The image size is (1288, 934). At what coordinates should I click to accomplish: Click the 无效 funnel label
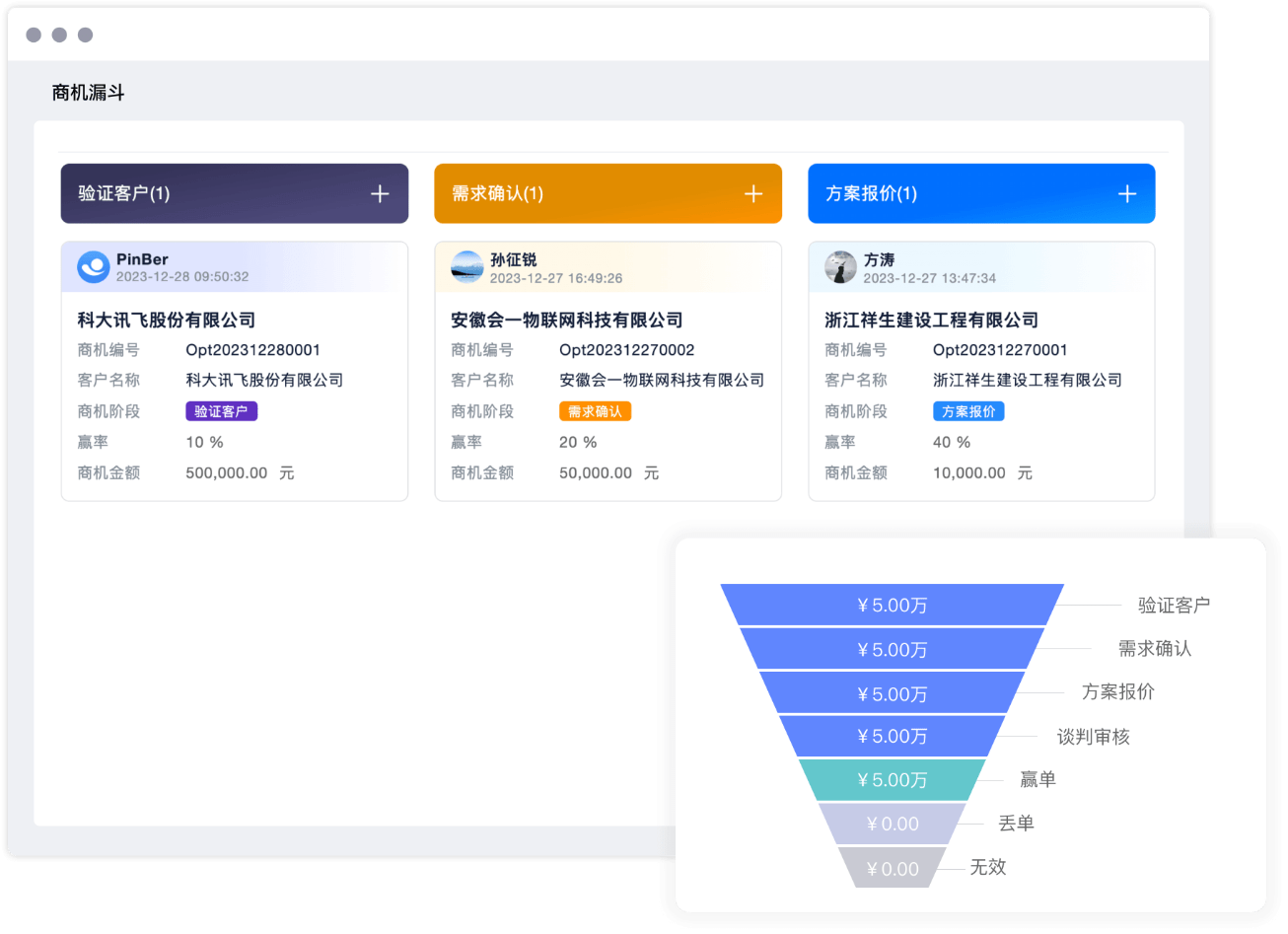click(x=989, y=867)
